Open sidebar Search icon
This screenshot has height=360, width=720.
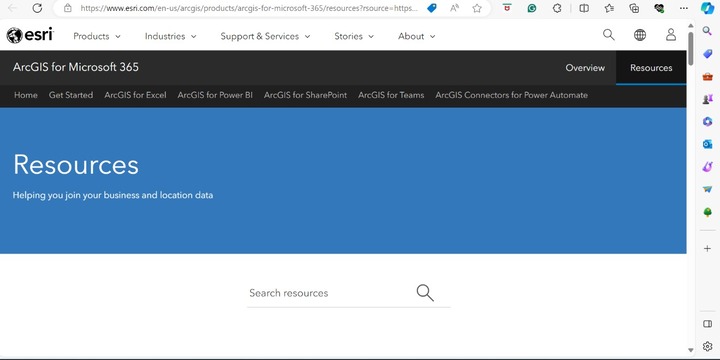pos(707,31)
